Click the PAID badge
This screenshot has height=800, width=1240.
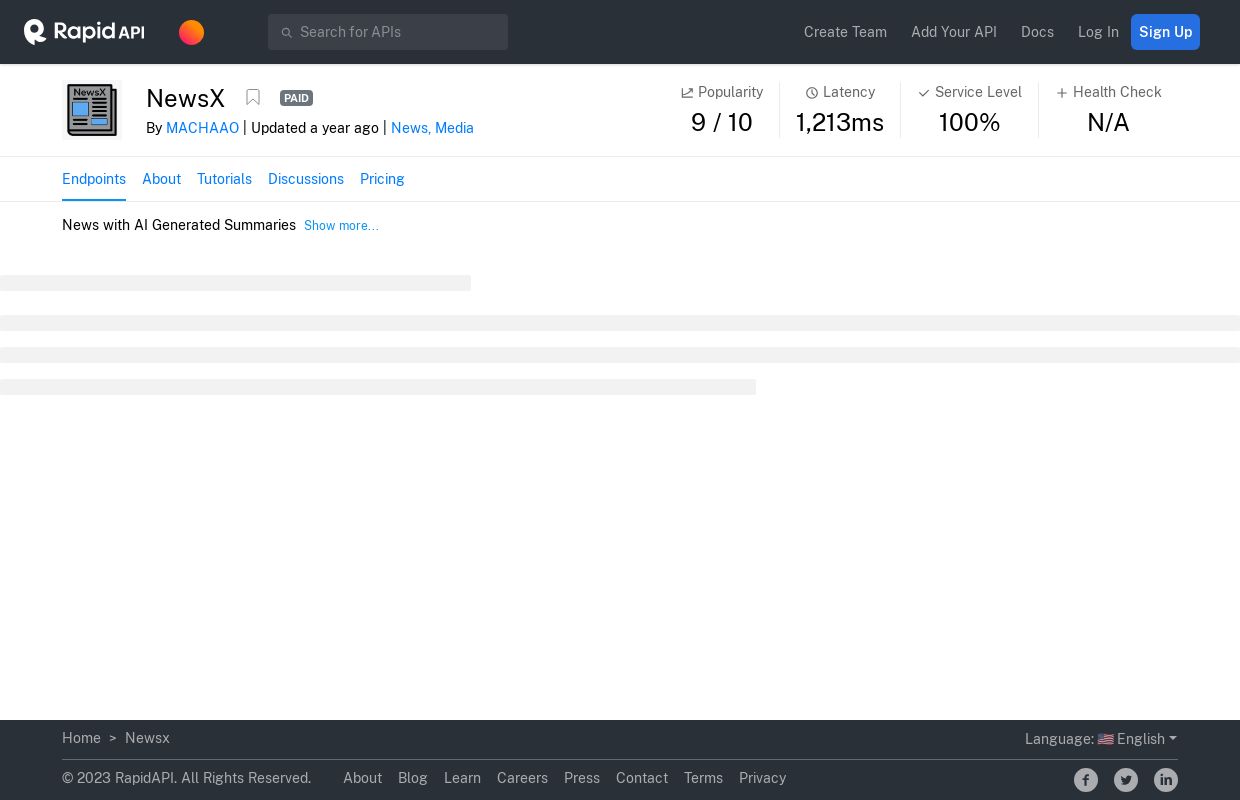[296, 98]
